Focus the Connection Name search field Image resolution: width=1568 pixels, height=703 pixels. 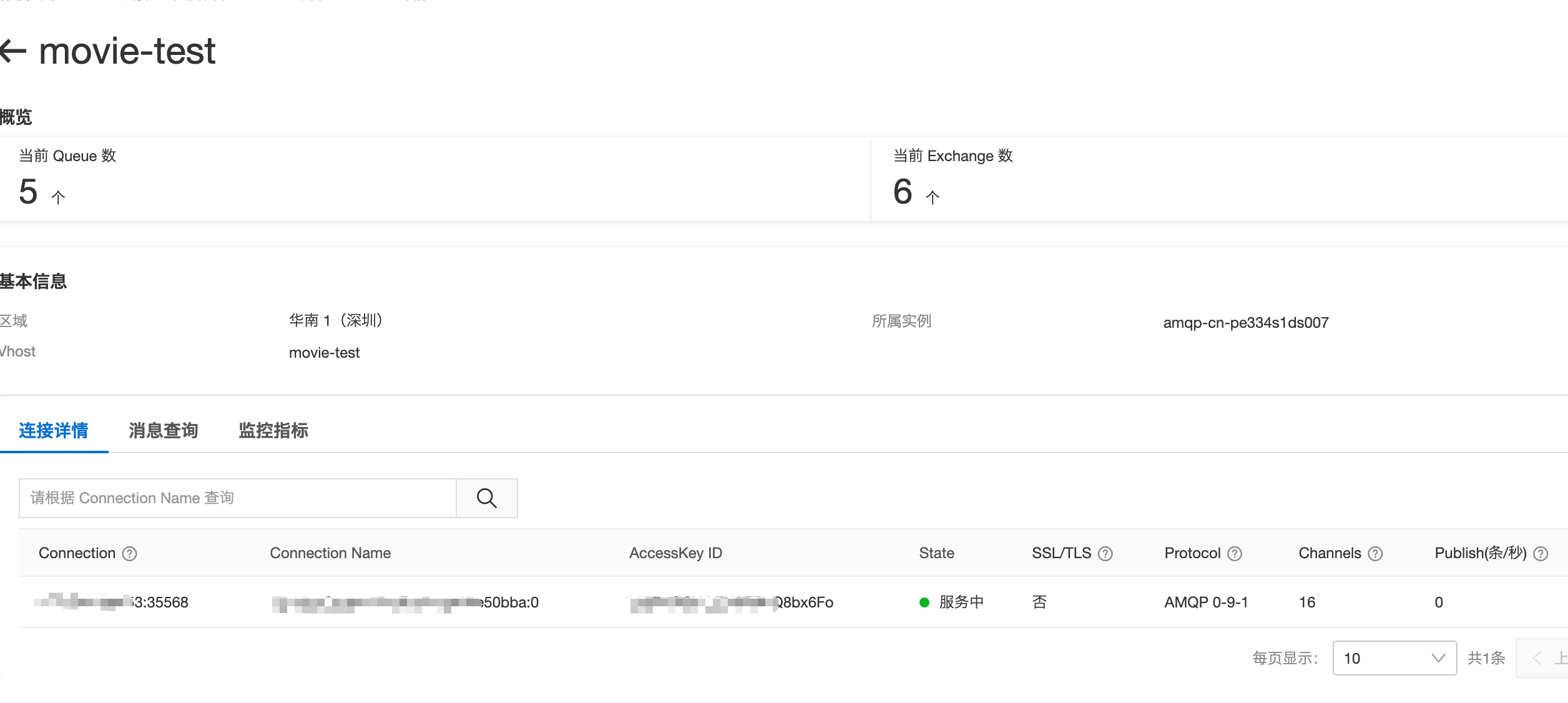pos(237,498)
